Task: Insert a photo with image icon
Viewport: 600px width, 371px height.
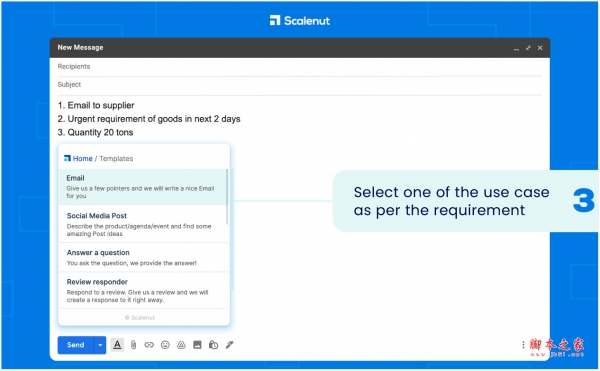Action: (x=197, y=345)
